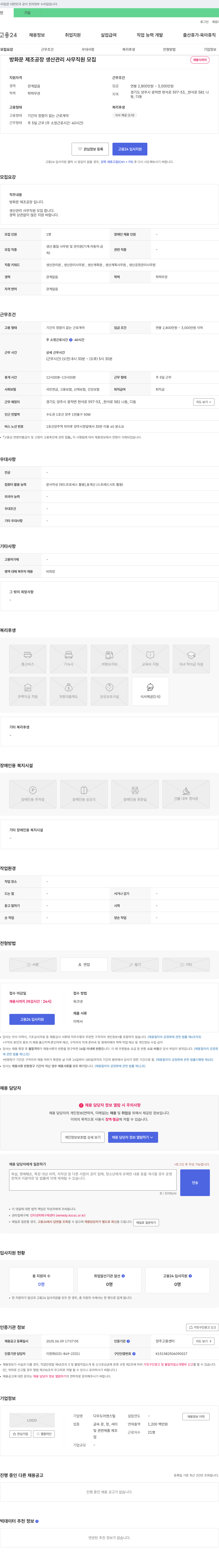Click 고용24 입사지원 in the deadline box
This screenshot has height=1568, width=219.
(32, 1019)
